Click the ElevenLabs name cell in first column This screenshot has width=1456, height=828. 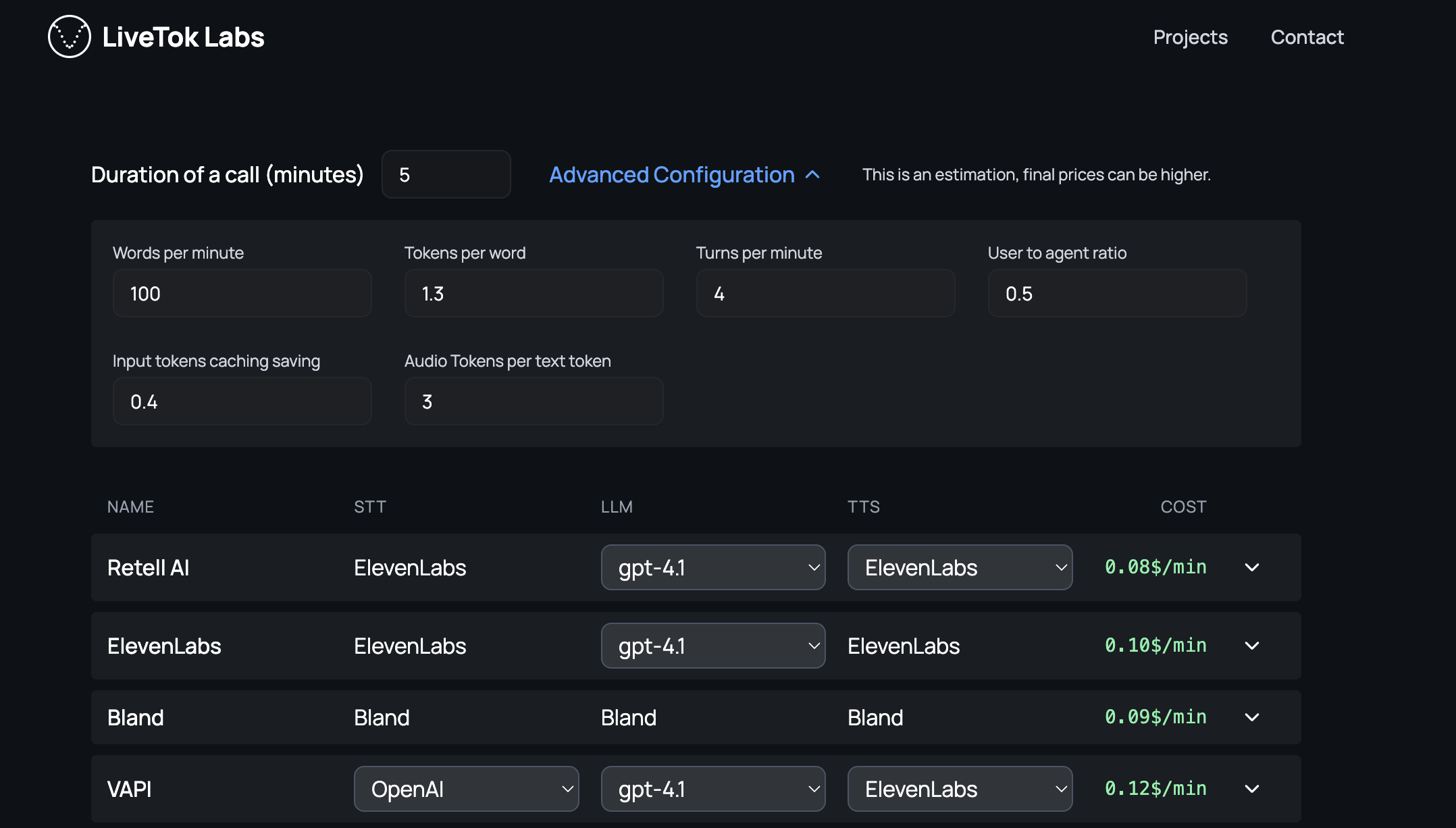164,646
